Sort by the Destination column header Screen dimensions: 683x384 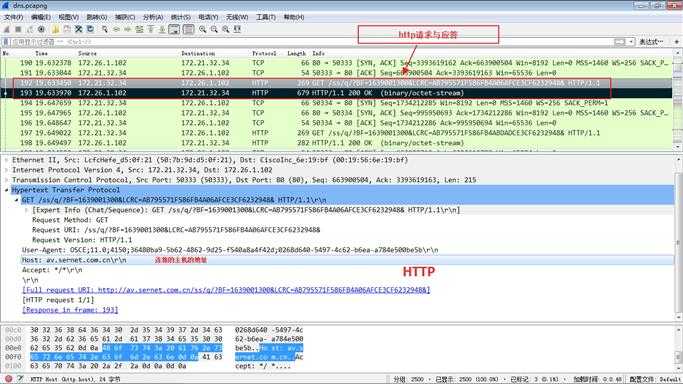coord(198,53)
